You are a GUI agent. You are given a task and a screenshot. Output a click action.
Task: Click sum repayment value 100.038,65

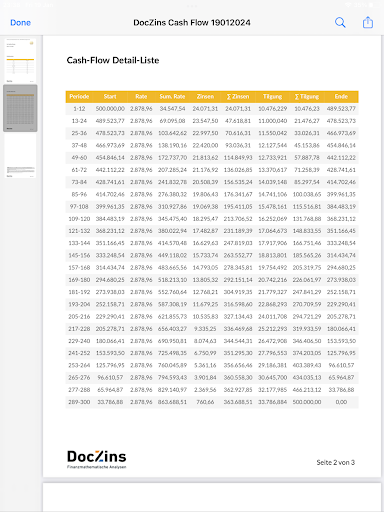(x=307, y=195)
